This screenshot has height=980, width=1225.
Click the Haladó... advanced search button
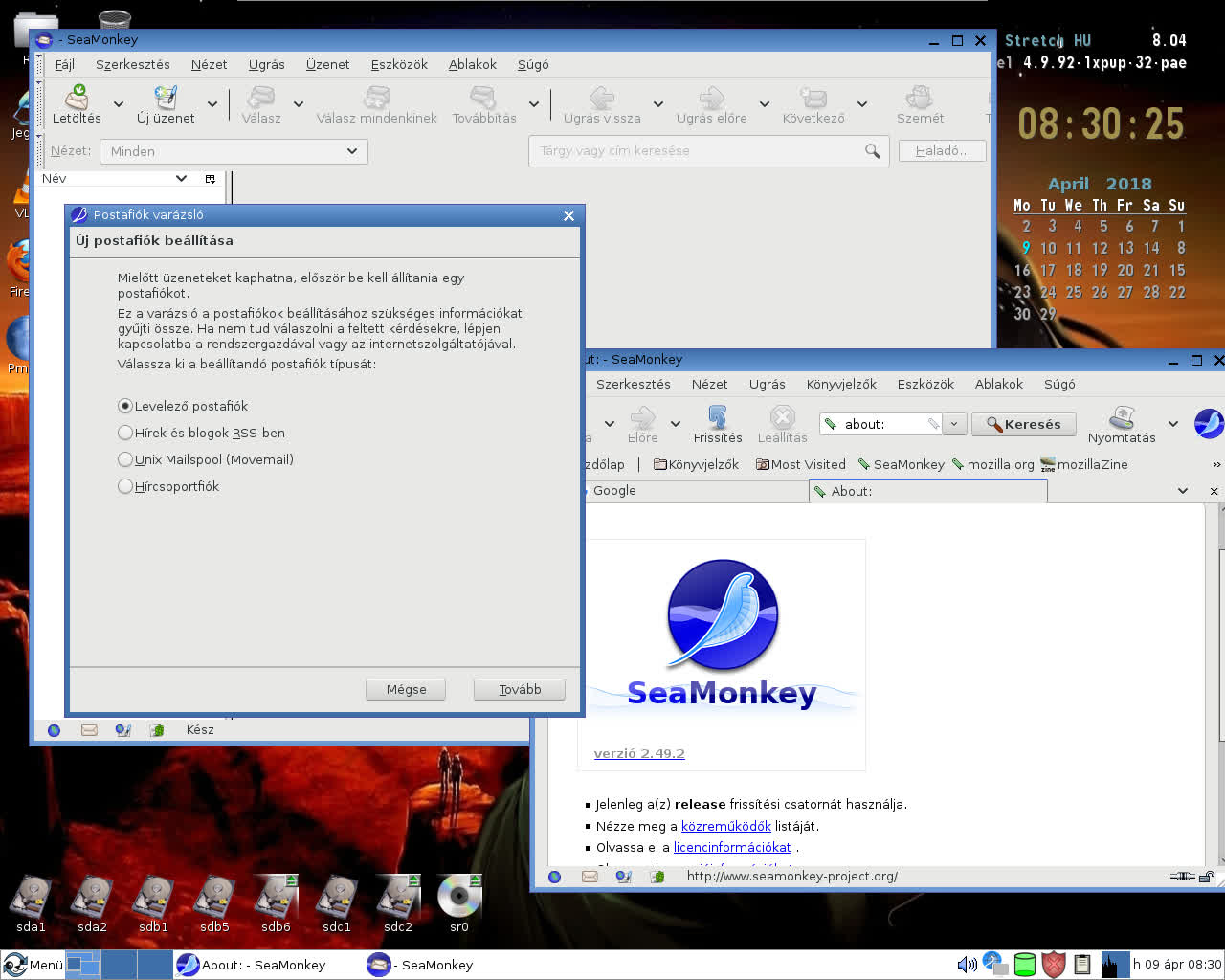pyautogui.click(x=943, y=150)
